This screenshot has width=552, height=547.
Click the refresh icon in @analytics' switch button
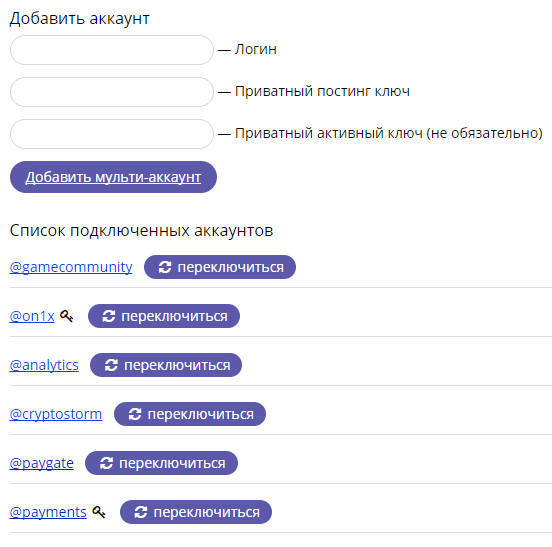coord(111,365)
